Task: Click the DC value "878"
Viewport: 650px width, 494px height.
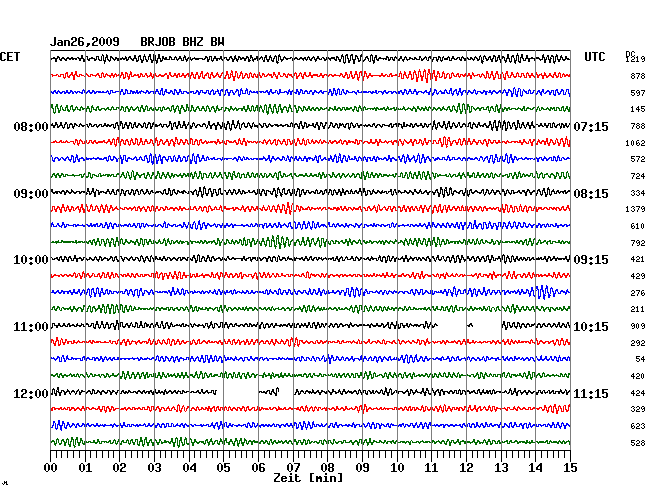Action: 638,76
